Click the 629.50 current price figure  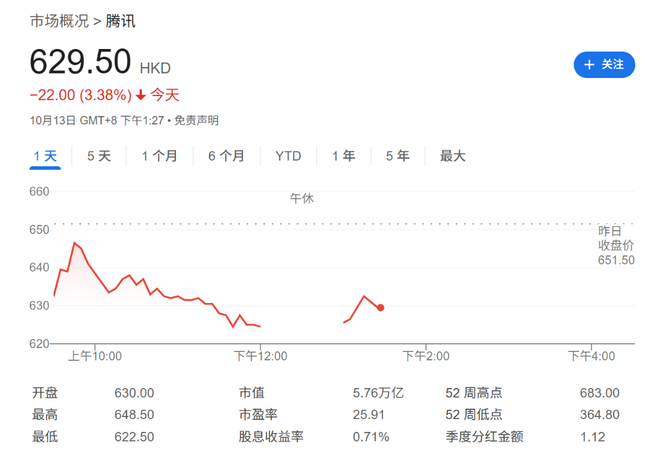[80, 62]
